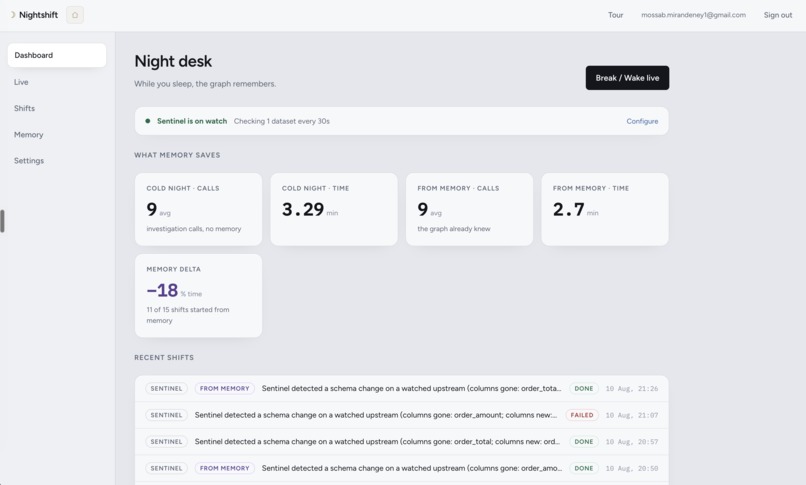Select the Cold Night Calls card

[198, 209]
